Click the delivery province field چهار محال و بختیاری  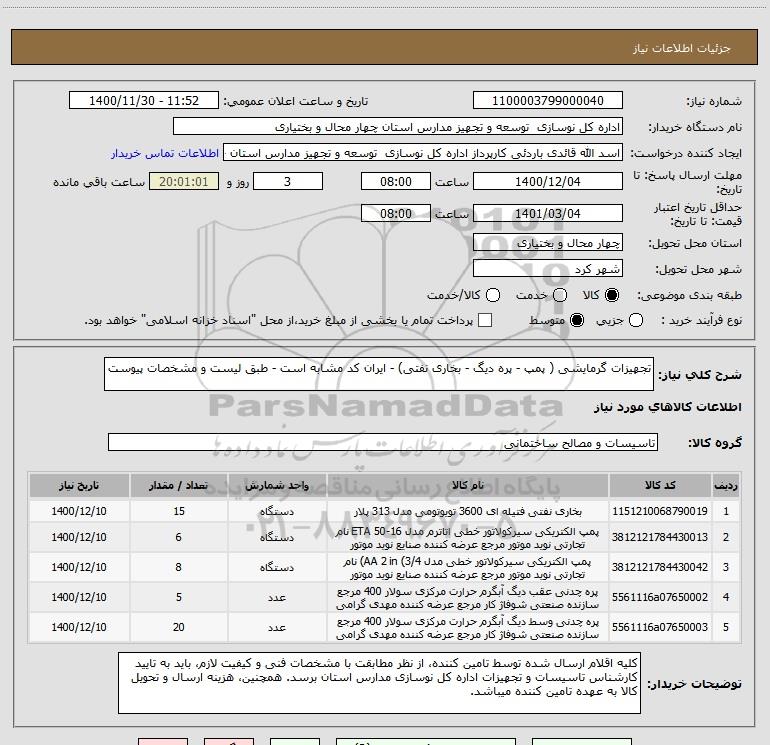[548, 243]
